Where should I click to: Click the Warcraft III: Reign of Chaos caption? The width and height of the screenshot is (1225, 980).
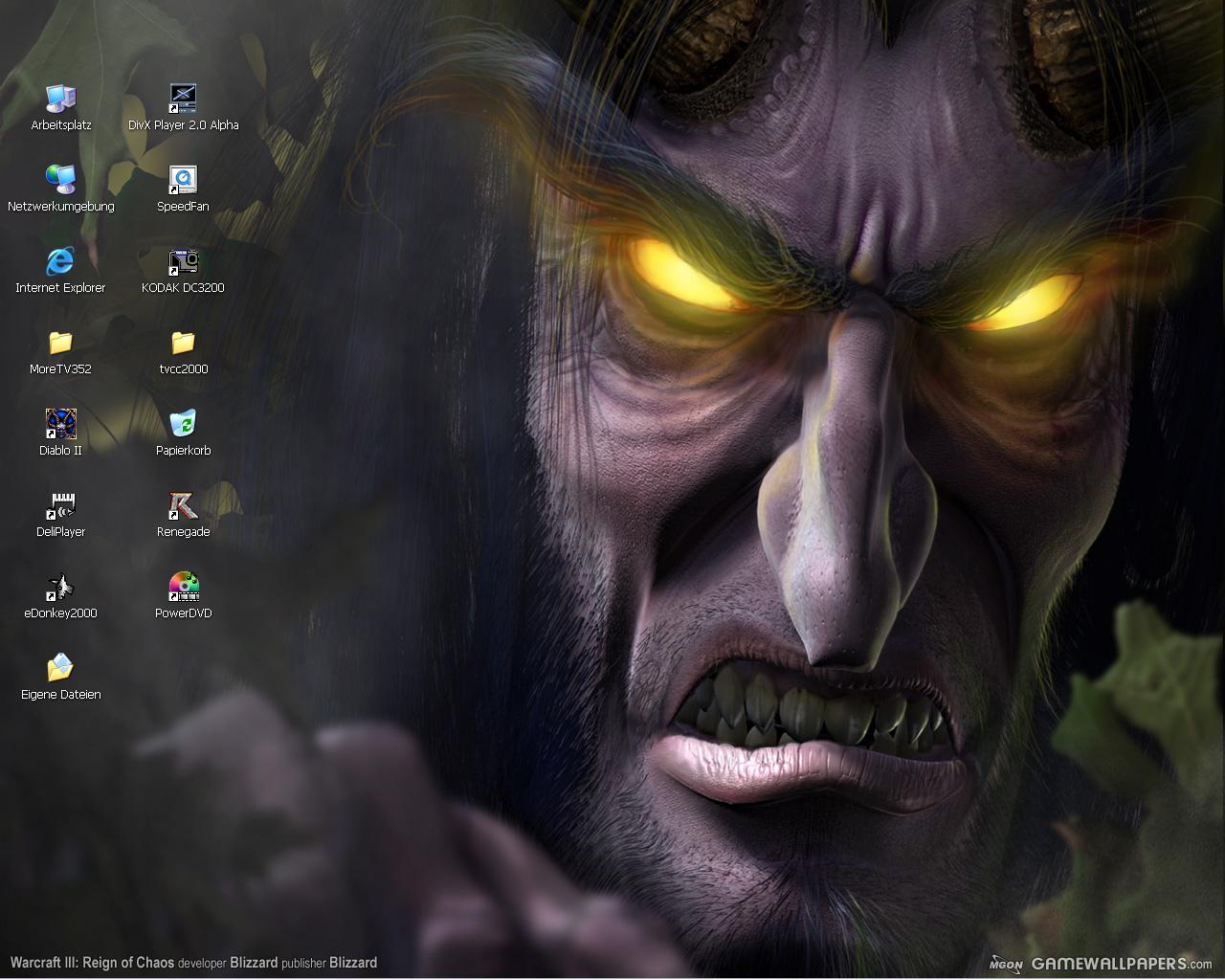click(x=92, y=963)
